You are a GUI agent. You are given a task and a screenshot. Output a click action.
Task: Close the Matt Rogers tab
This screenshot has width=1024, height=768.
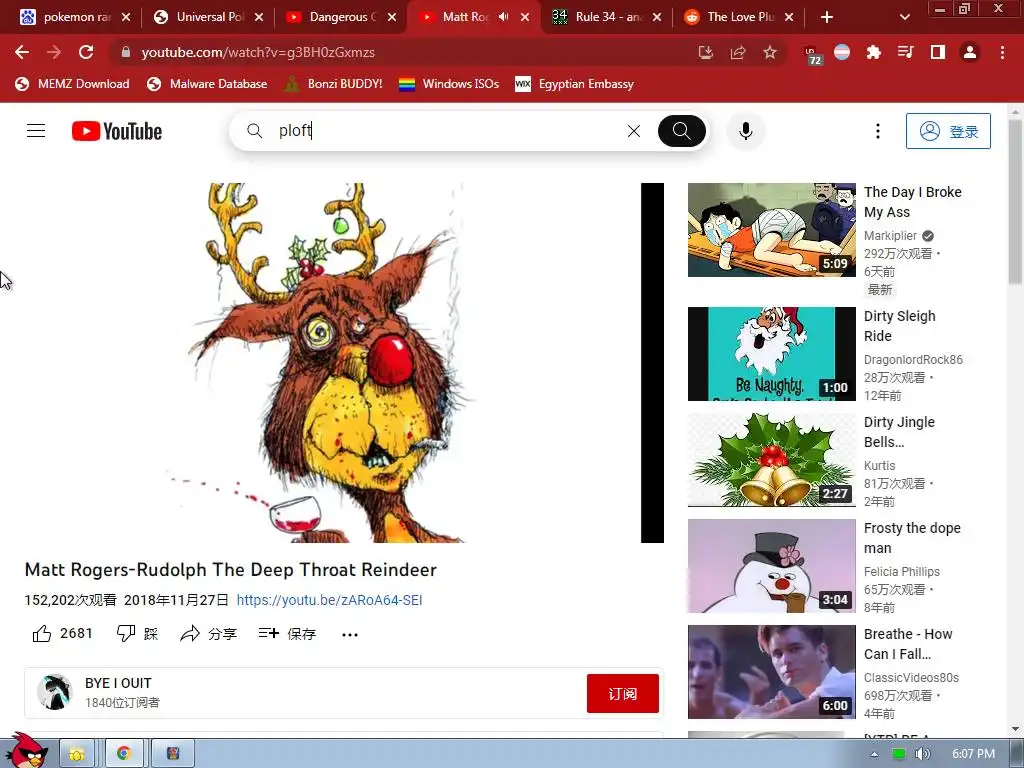[x=525, y=17]
